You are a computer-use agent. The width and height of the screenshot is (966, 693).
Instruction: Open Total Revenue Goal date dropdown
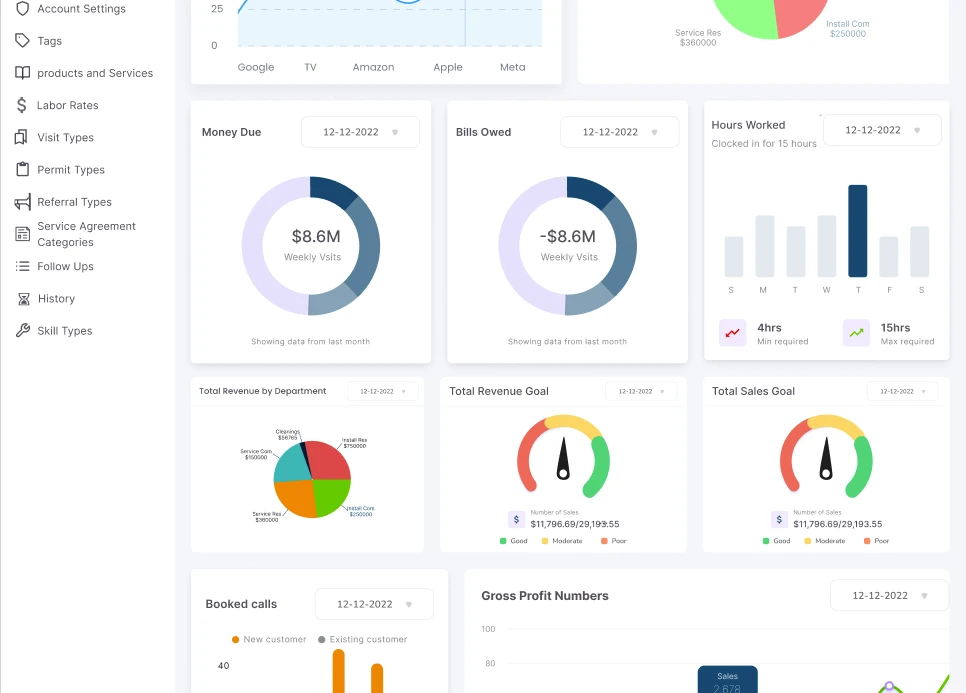click(x=641, y=391)
